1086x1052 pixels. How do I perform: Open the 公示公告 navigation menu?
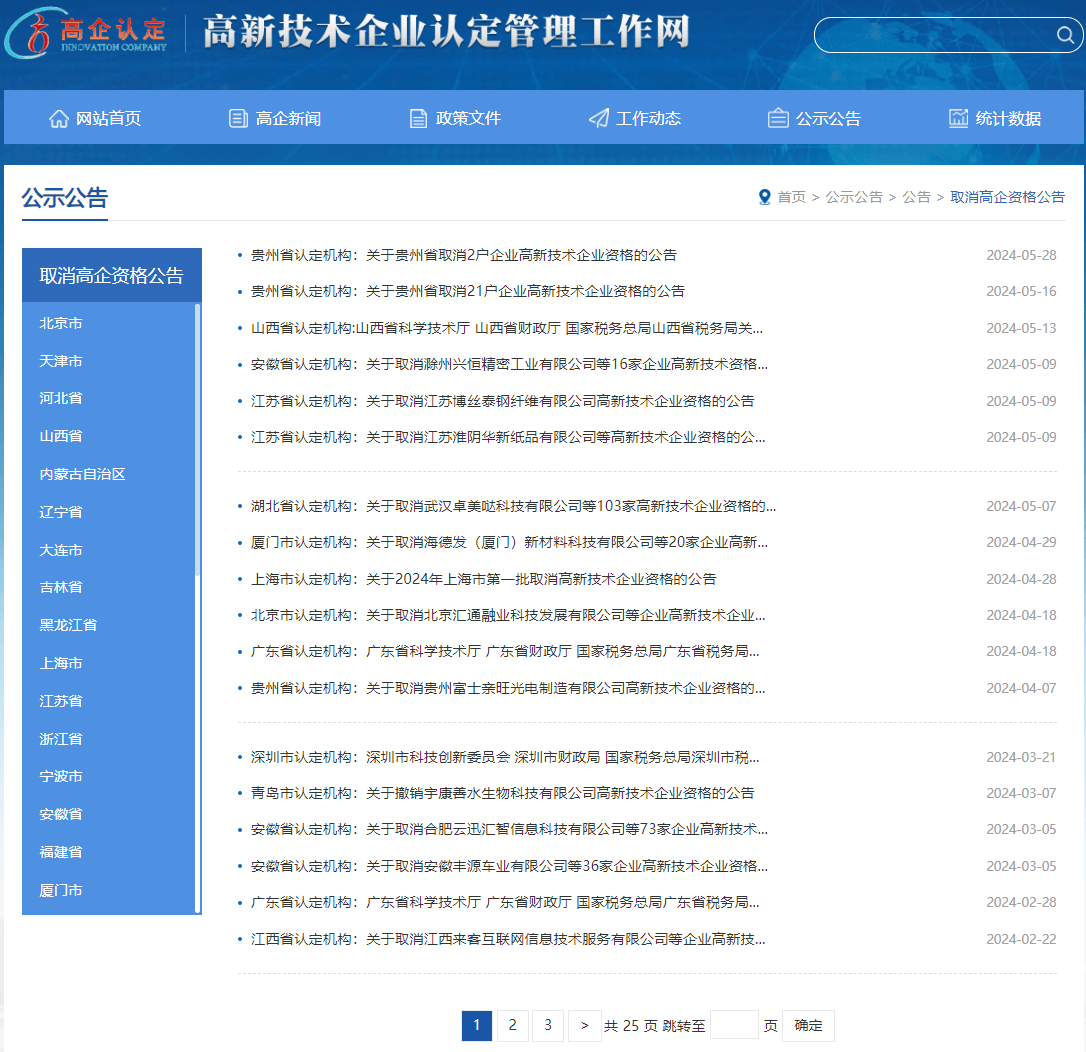coord(830,117)
